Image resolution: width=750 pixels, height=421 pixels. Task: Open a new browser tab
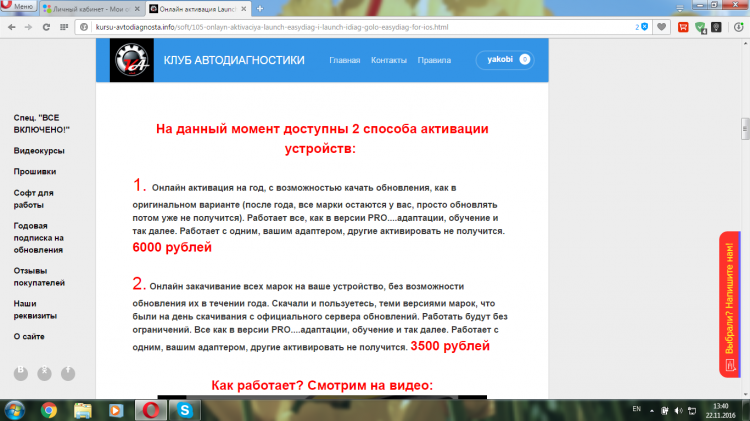point(260,8)
